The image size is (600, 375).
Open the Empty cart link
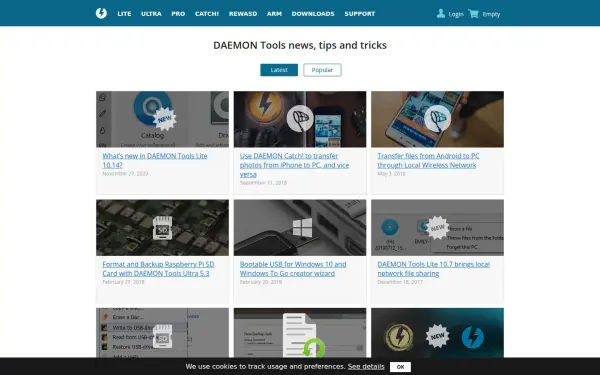pyautogui.click(x=491, y=14)
